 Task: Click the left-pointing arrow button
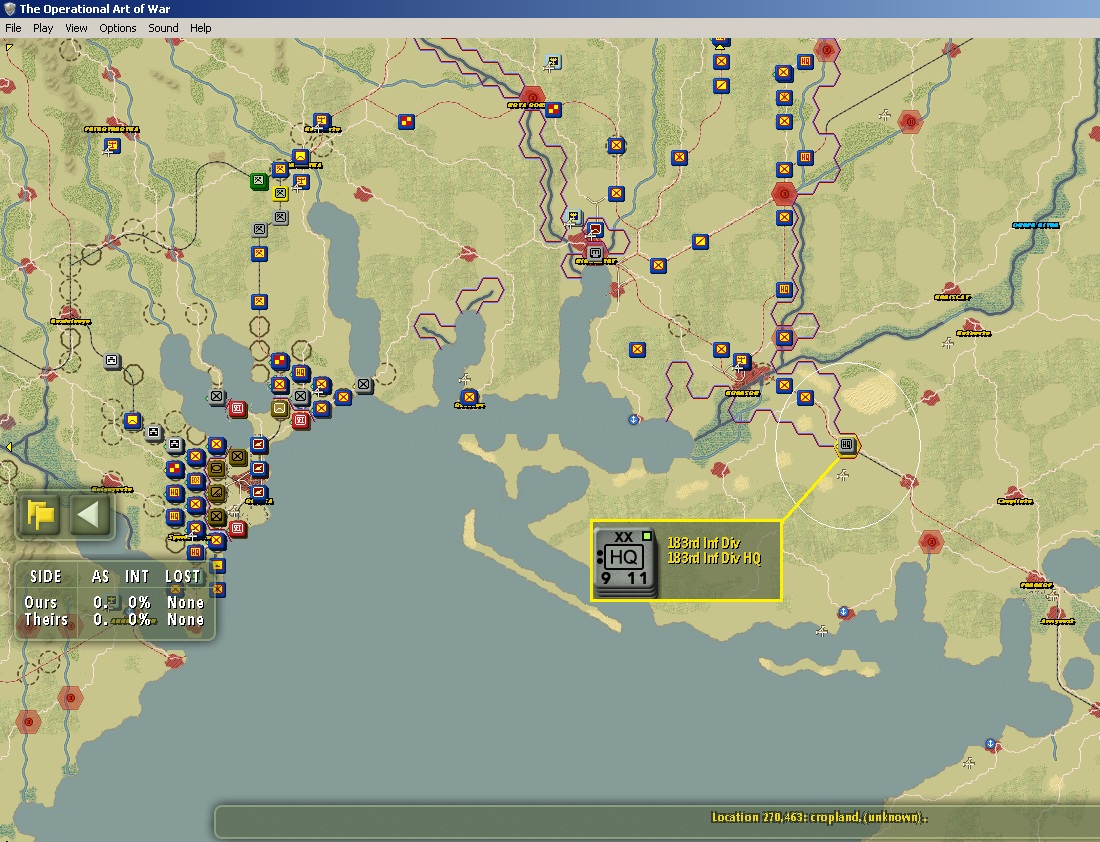click(89, 515)
